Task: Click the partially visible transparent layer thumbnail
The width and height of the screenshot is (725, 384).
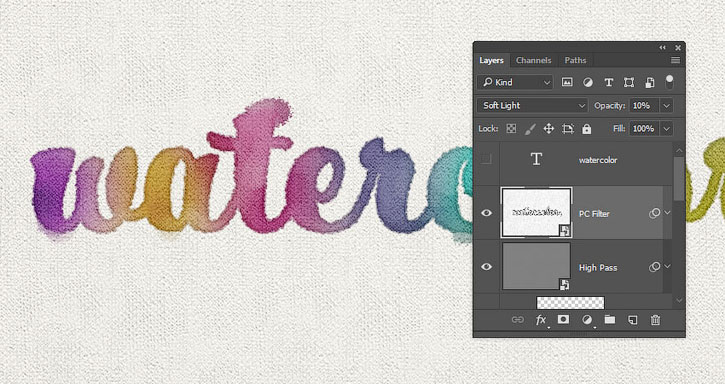Action: (570, 303)
